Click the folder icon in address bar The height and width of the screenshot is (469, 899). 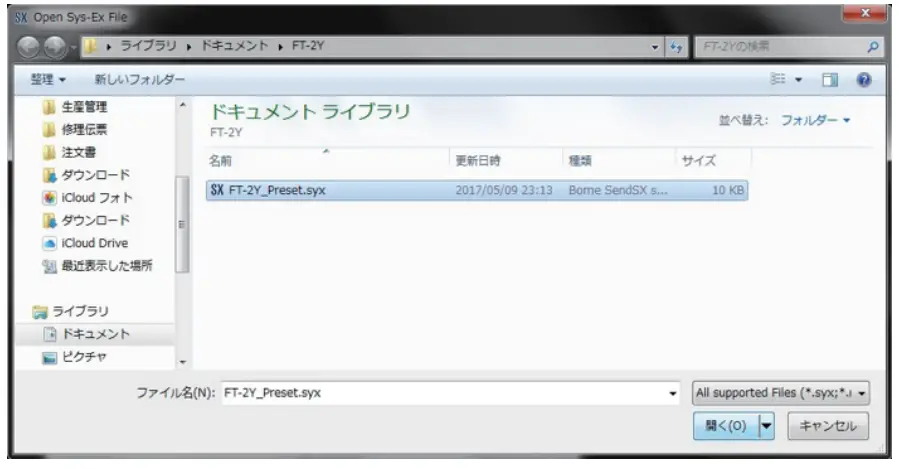pos(90,46)
